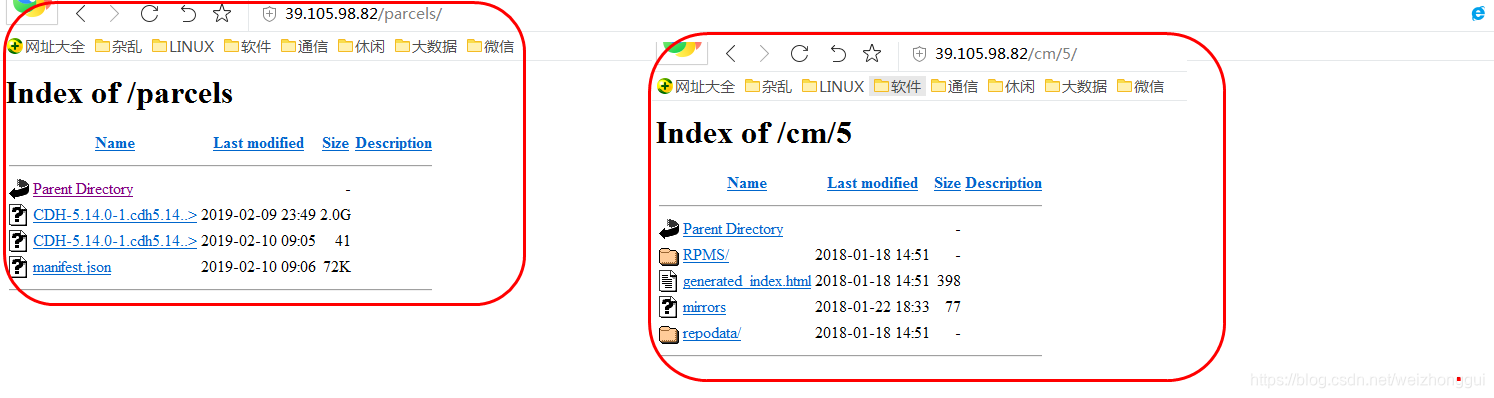Edit address bar showing 39.105.98.82/parcels/
Image resolution: width=1494 pixels, height=398 pixels.
click(363, 14)
